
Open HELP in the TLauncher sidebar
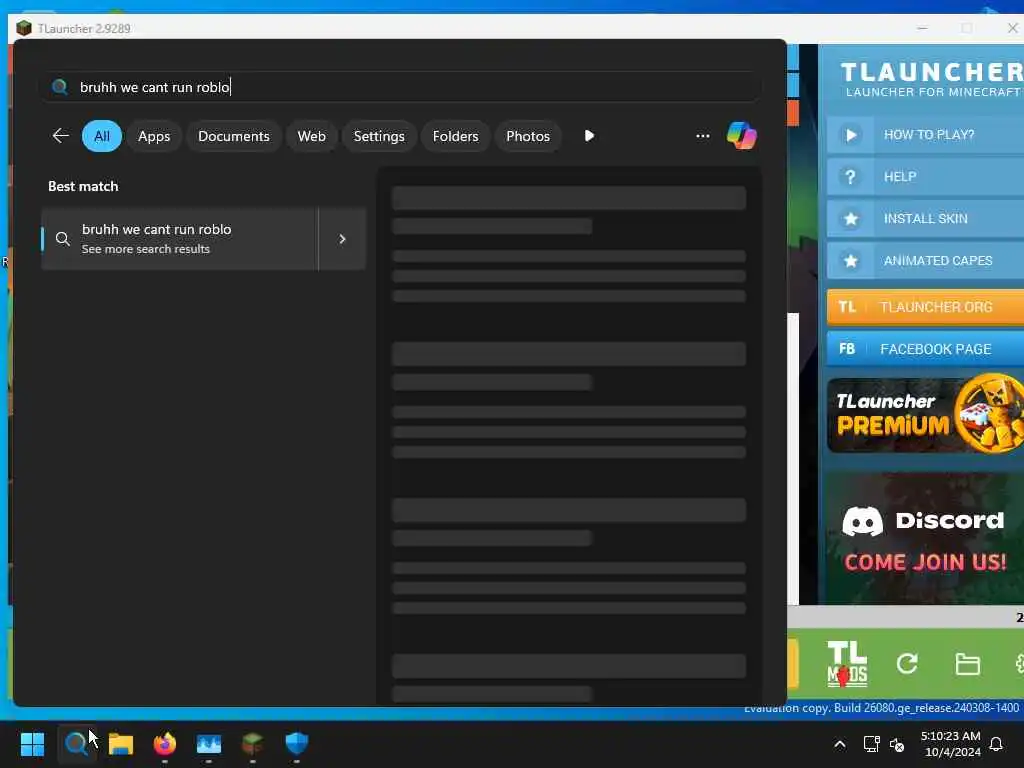tap(925, 176)
